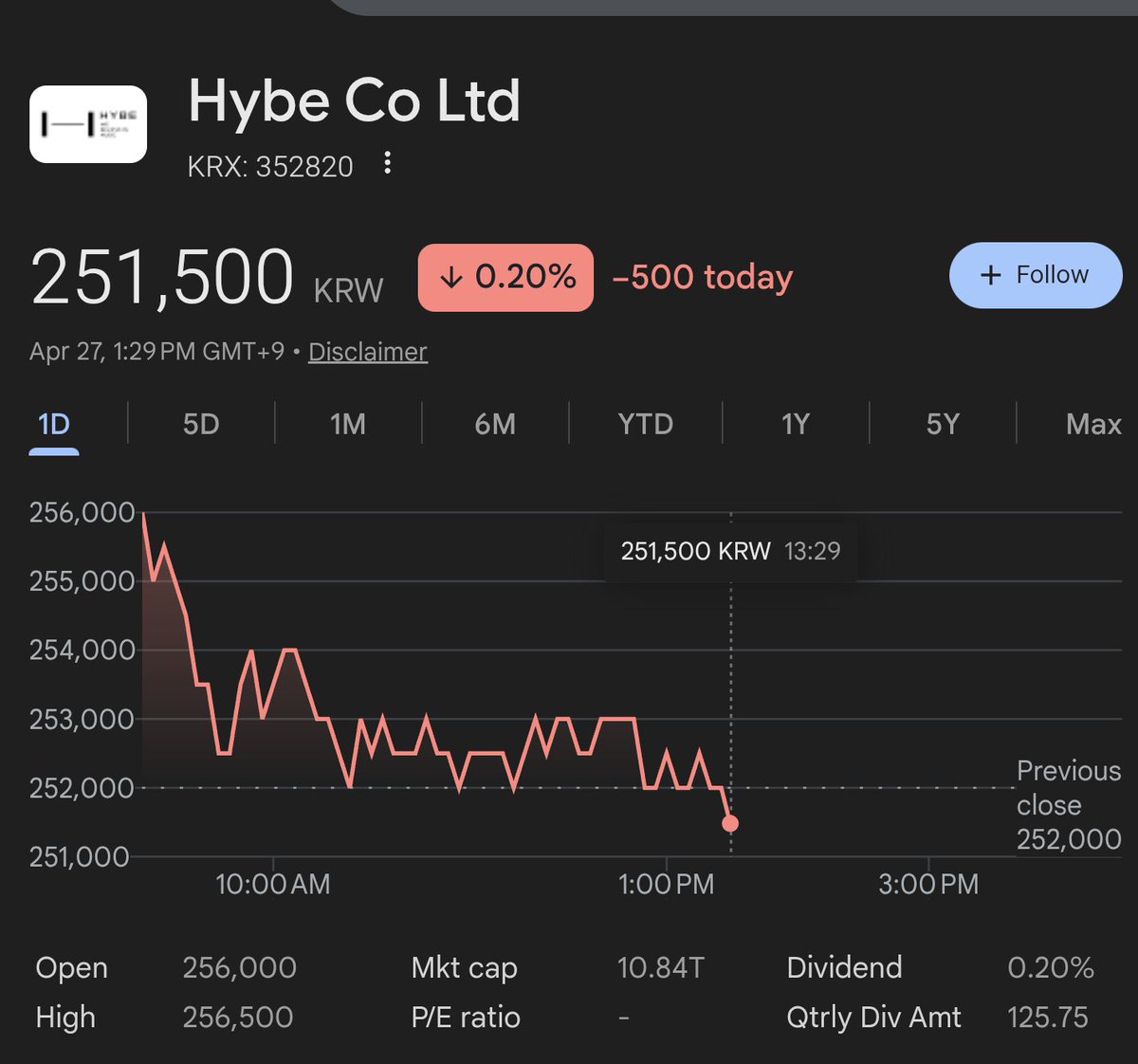Viewport: 1138px width, 1064px height.
Task: Click the large 251,500 price value
Action: 162,277
